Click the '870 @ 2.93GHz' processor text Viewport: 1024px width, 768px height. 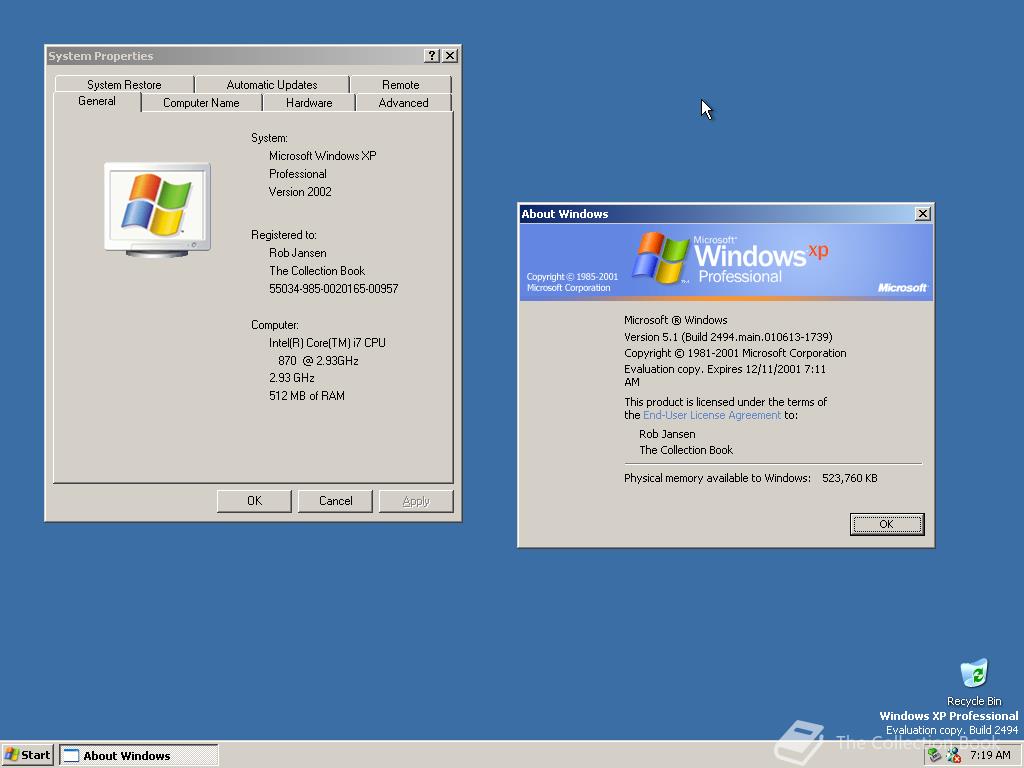coord(318,360)
